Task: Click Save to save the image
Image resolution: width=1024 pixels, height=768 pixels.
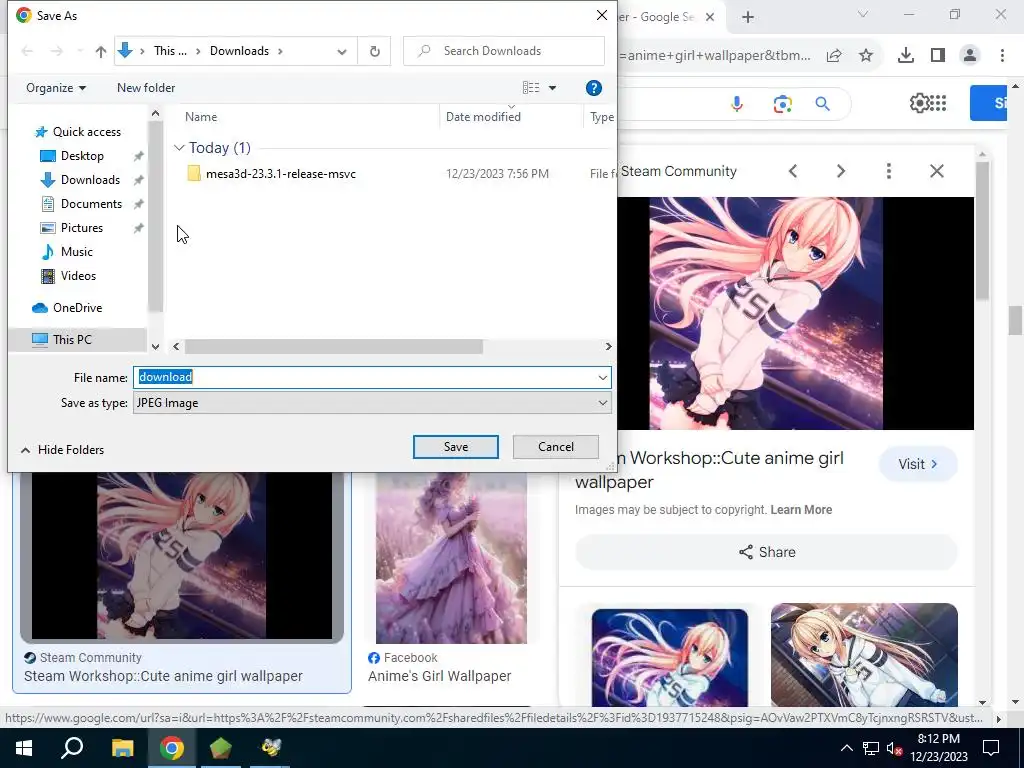Action: [x=456, y=447]
